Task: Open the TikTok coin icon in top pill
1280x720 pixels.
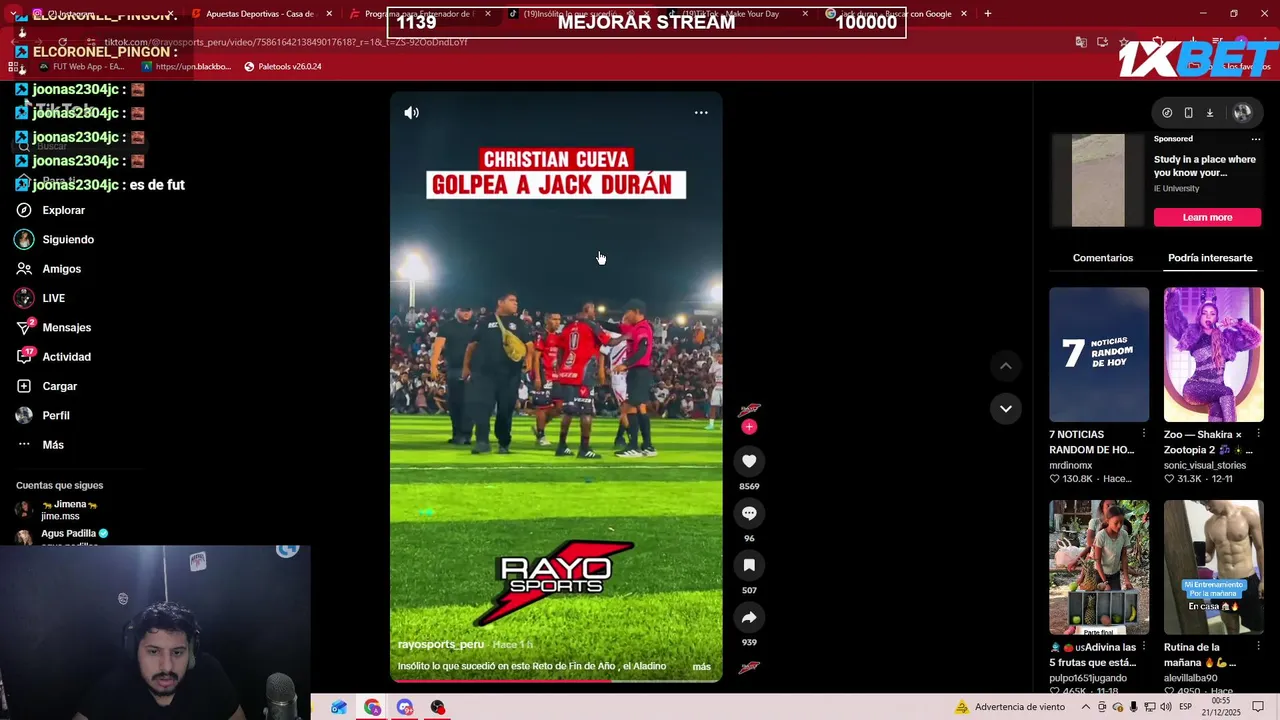Action: coord(1167,113)
